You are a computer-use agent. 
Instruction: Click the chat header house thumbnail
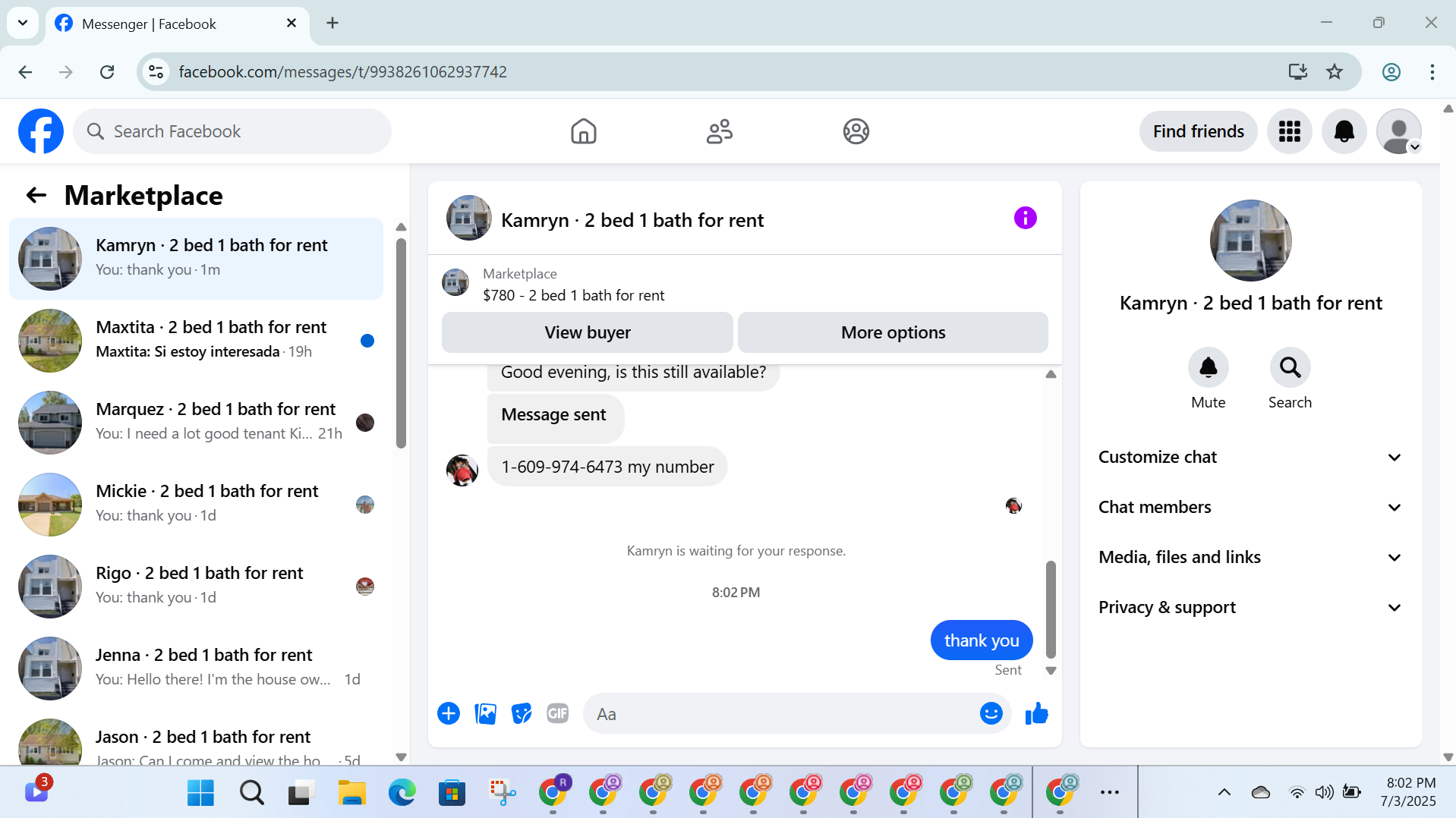[468, 218]
